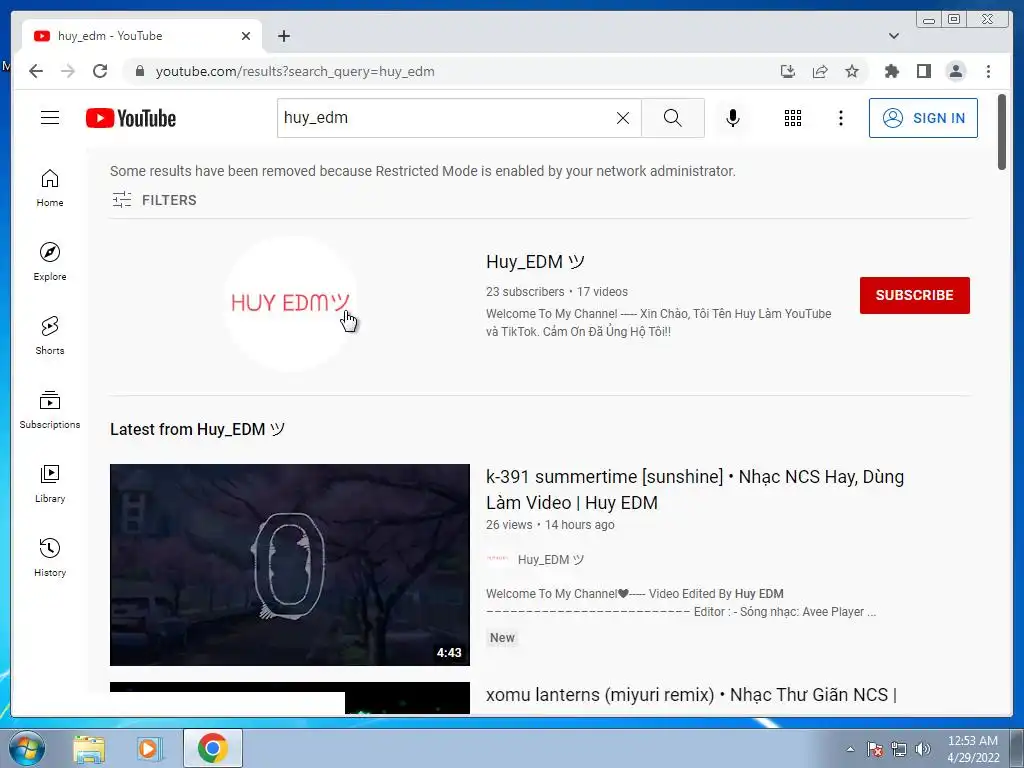Click the Chrome taskbar icon

(212, 748)
